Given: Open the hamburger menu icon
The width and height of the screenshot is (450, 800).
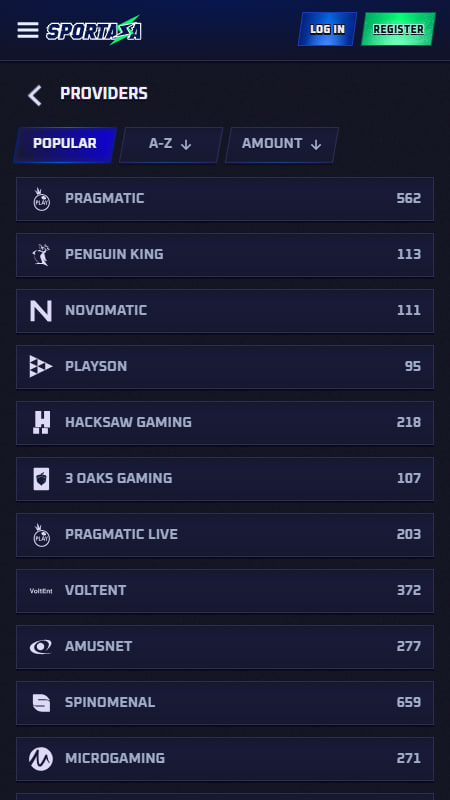Looking at the screenshot, I should 28,30.
